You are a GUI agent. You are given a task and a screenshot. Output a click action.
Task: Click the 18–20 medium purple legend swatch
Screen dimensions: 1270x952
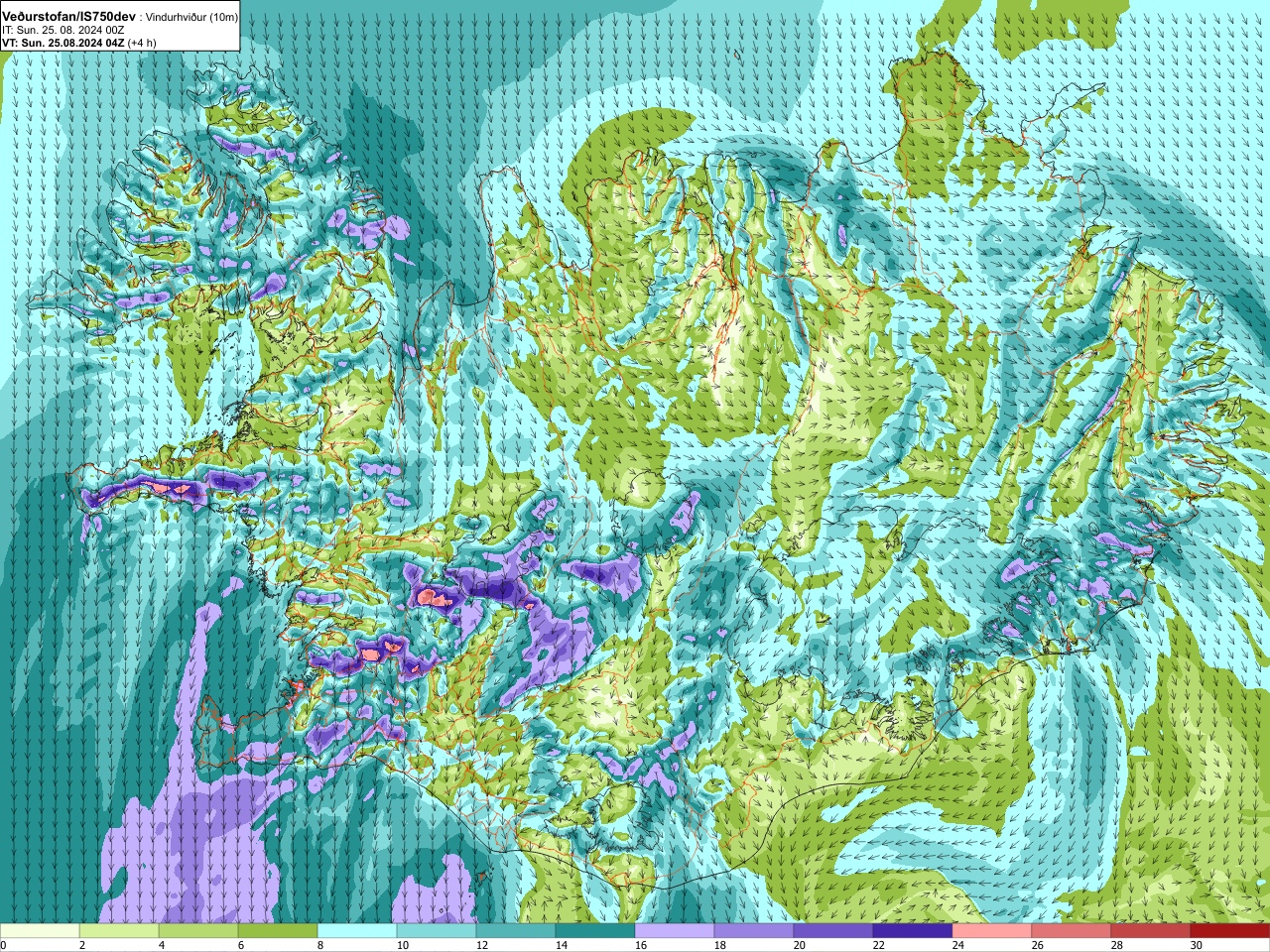pyautogui.click(x=754, y=931)
